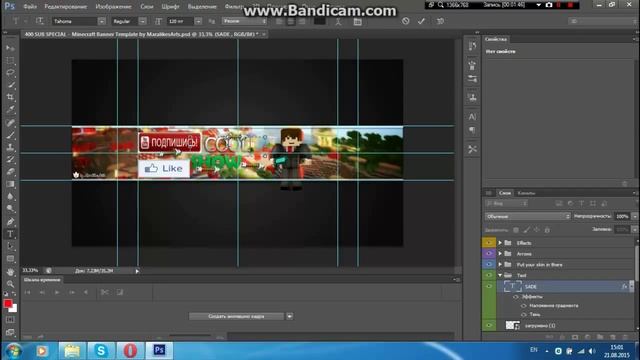Hide the Put your skin in there group

point(489,264)
